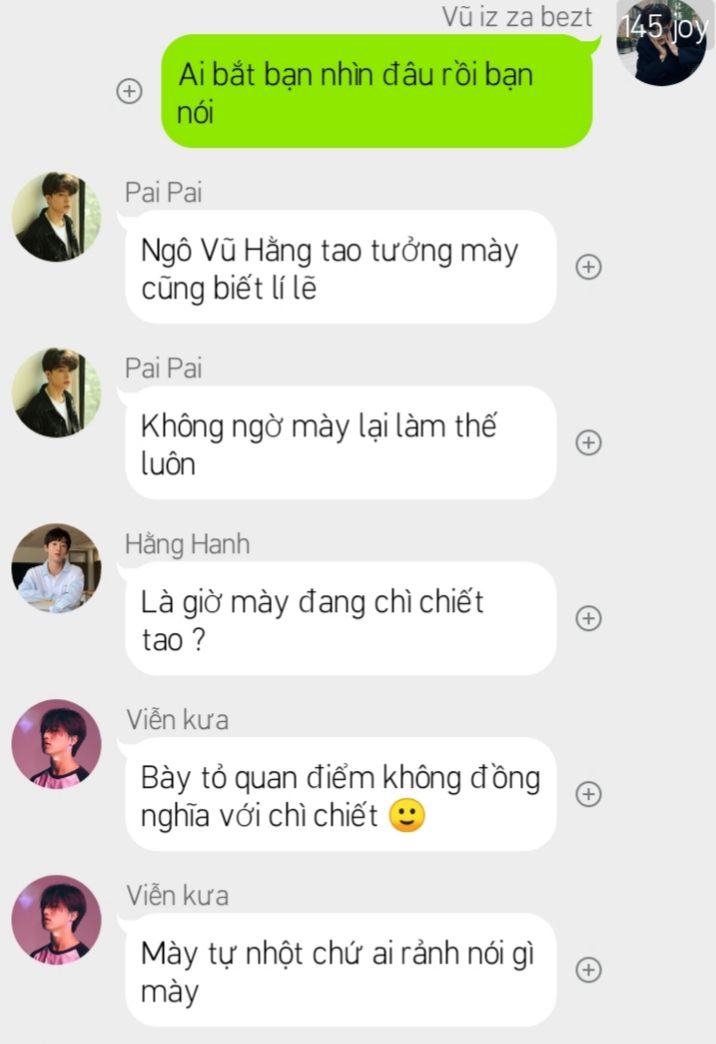The height and width of the screenshot is (1044, 716).
Task: Tap the name 'Vũ iz za bezt'
Action: [517, 17]
